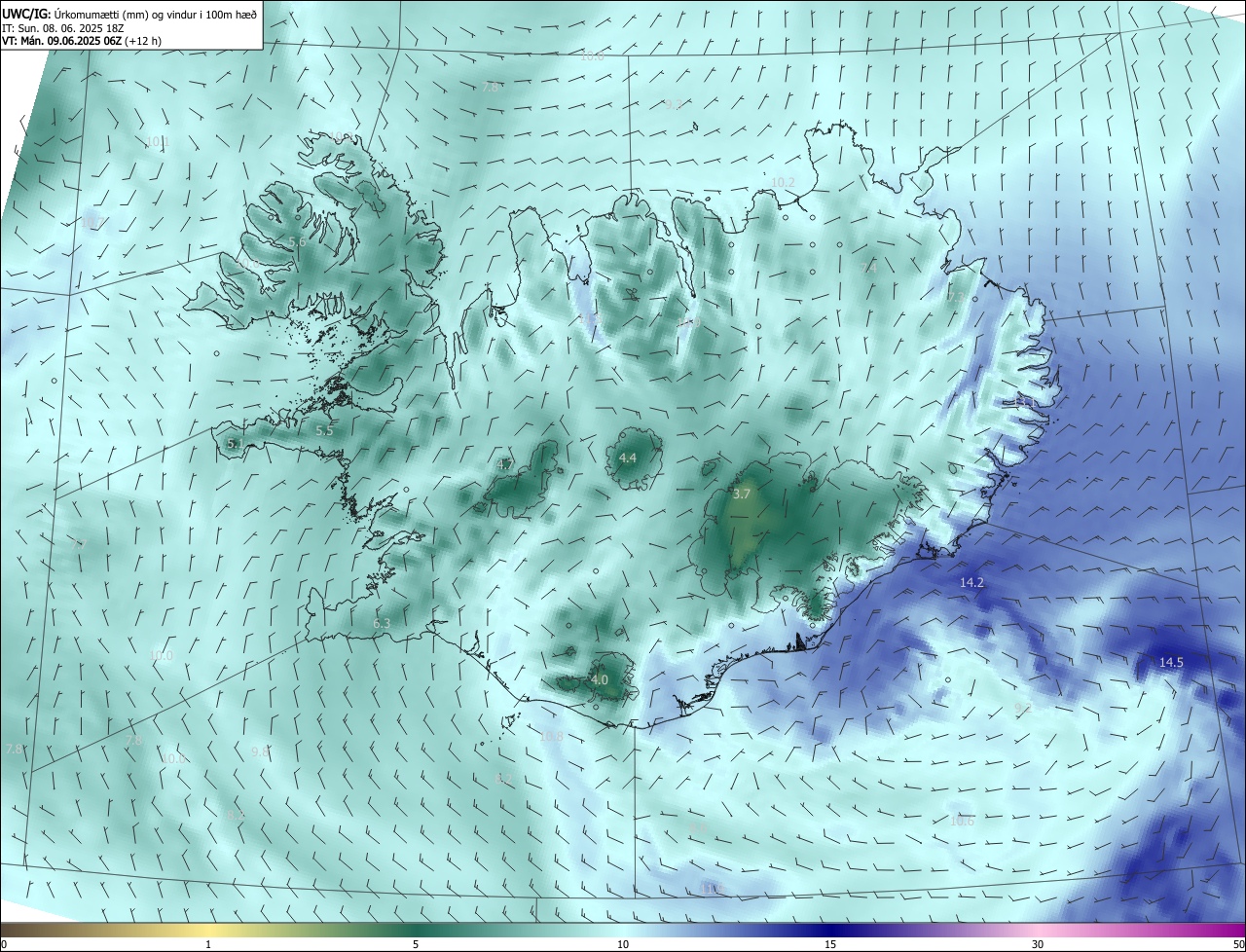This screenshot has width=1246, height=952.
Task: Select the 4.4 value label
Action: point(628,458)
